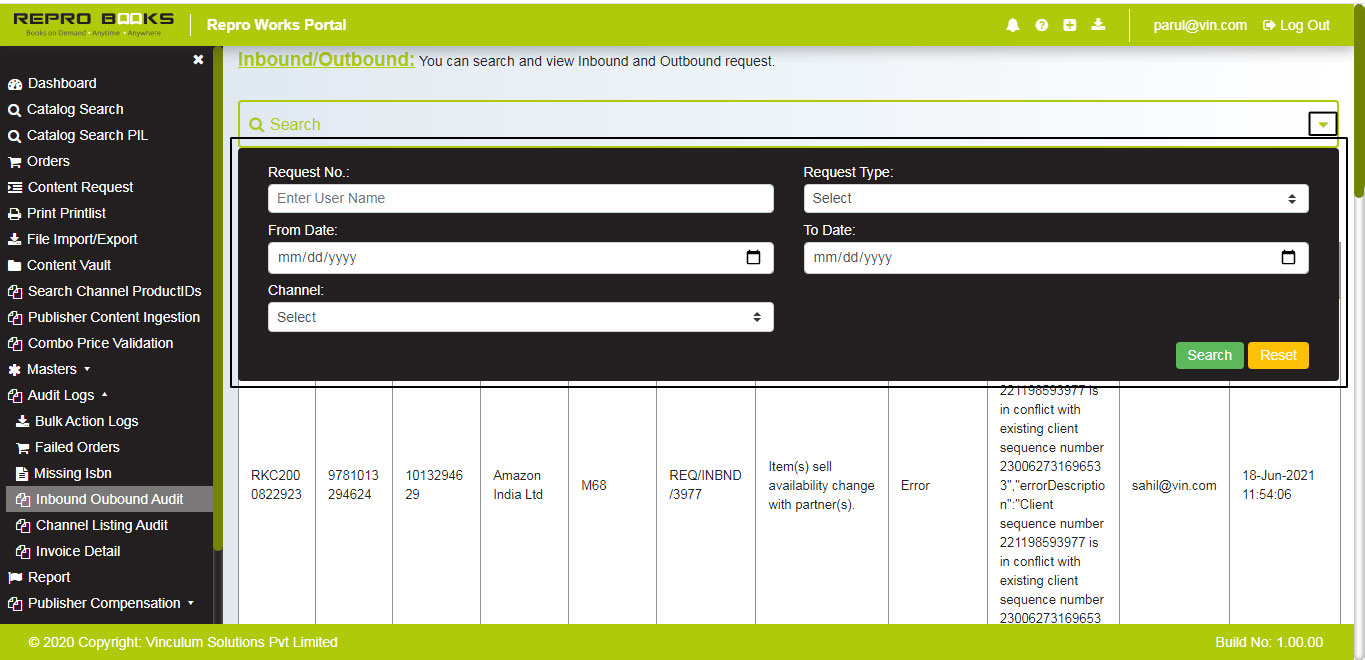Open the Request Type dropdown

tap(1054, 198)
